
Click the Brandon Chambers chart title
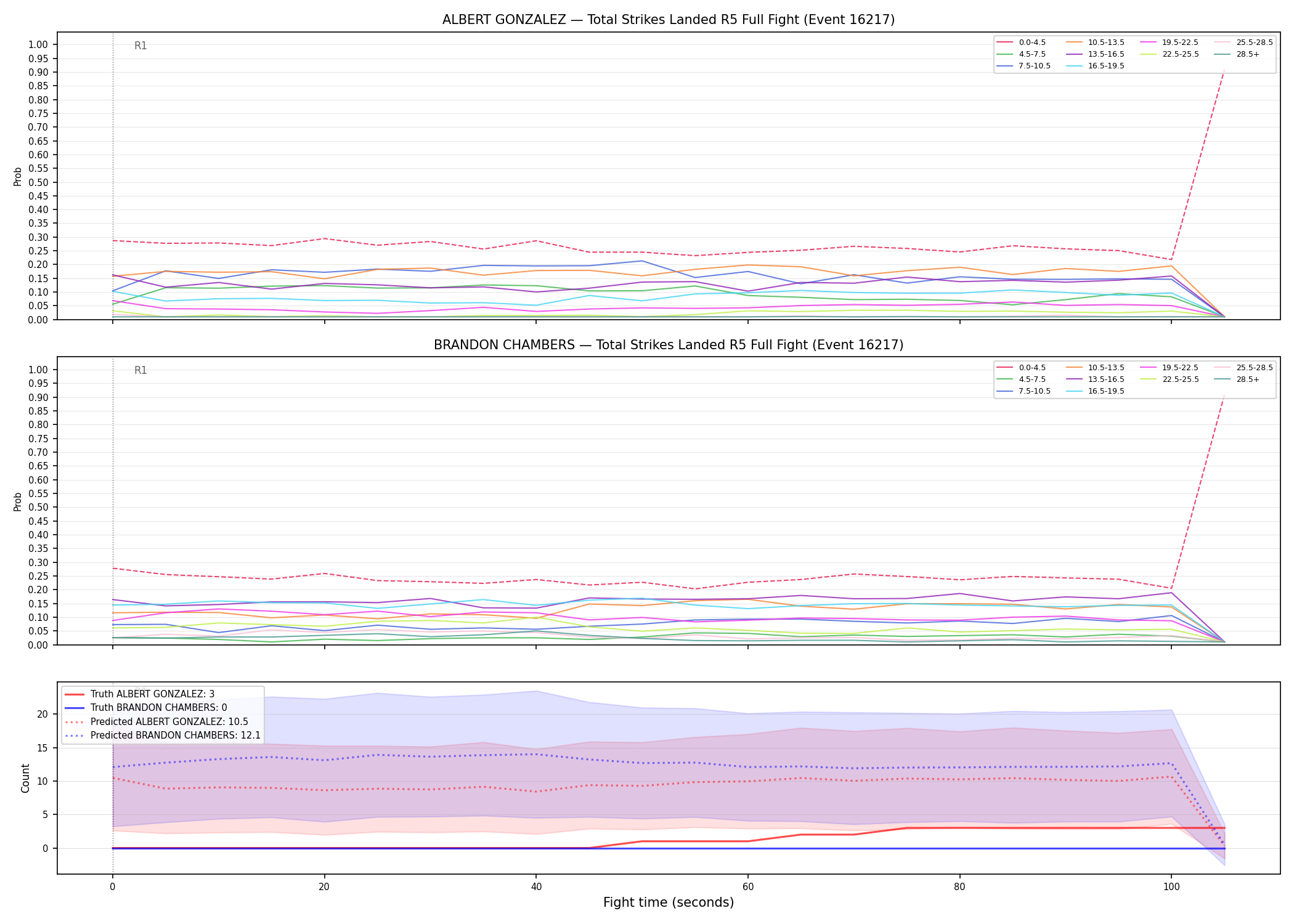669,345
